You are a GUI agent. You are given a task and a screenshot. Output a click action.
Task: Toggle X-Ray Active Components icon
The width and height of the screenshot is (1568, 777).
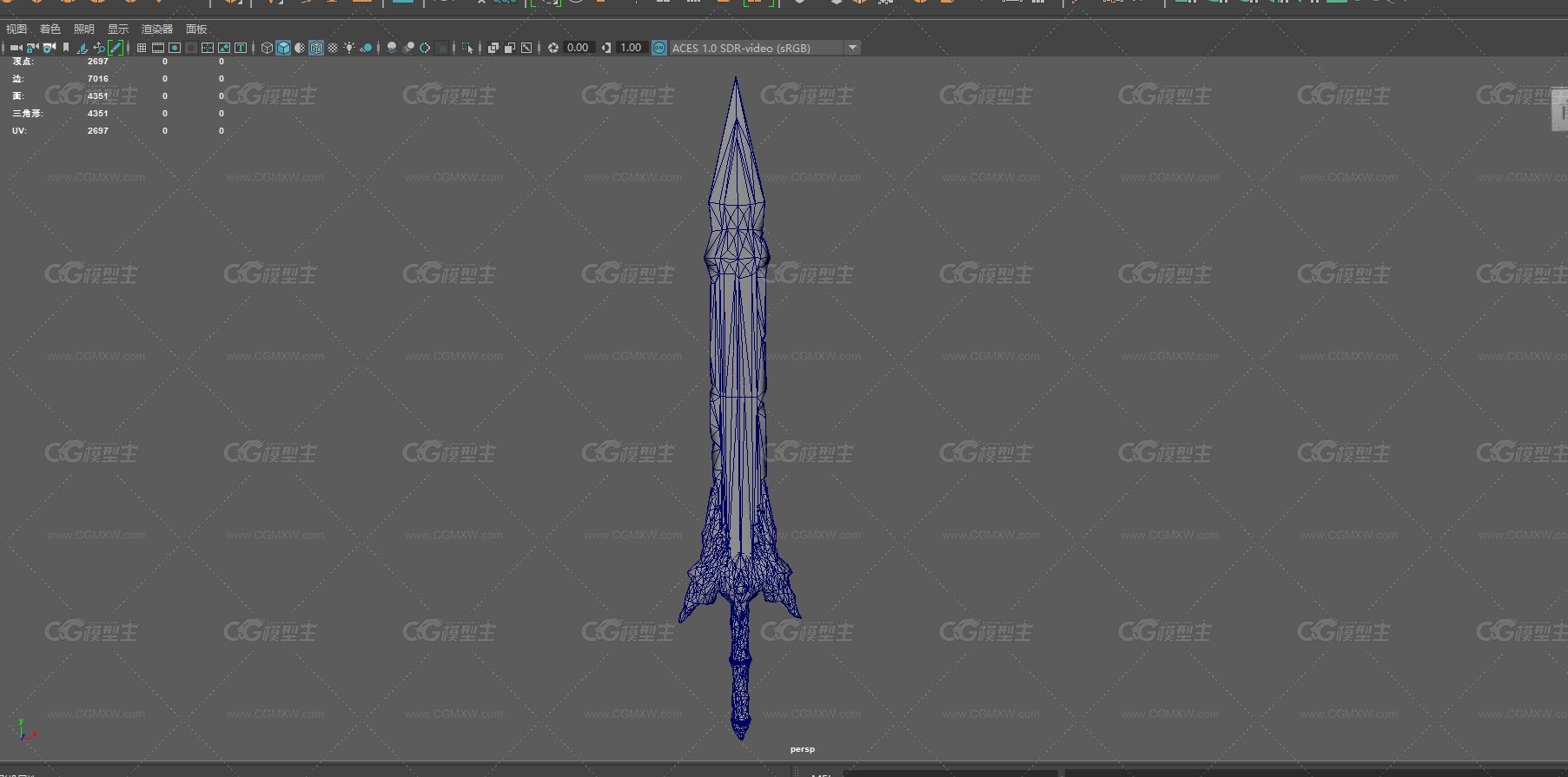pos(510,48)
